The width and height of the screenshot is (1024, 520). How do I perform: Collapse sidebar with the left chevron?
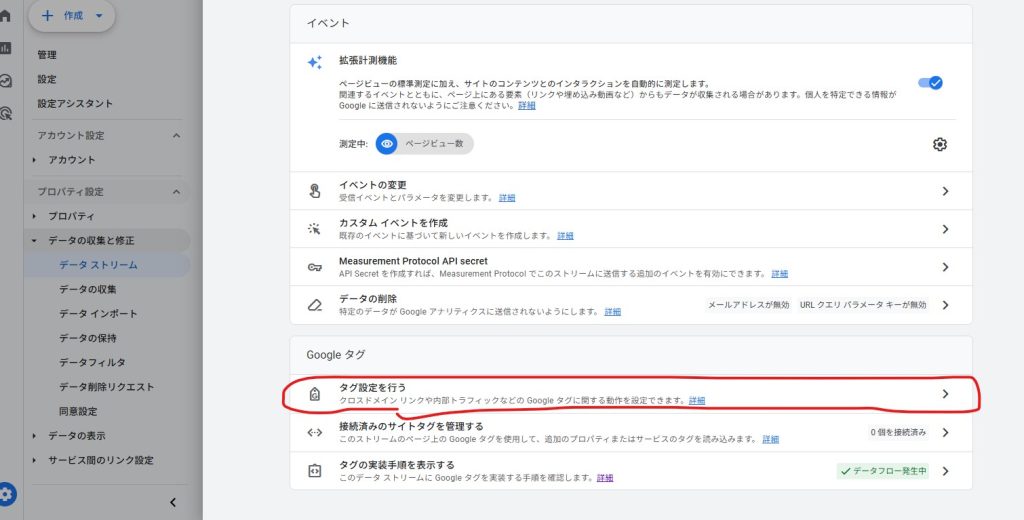172,502
